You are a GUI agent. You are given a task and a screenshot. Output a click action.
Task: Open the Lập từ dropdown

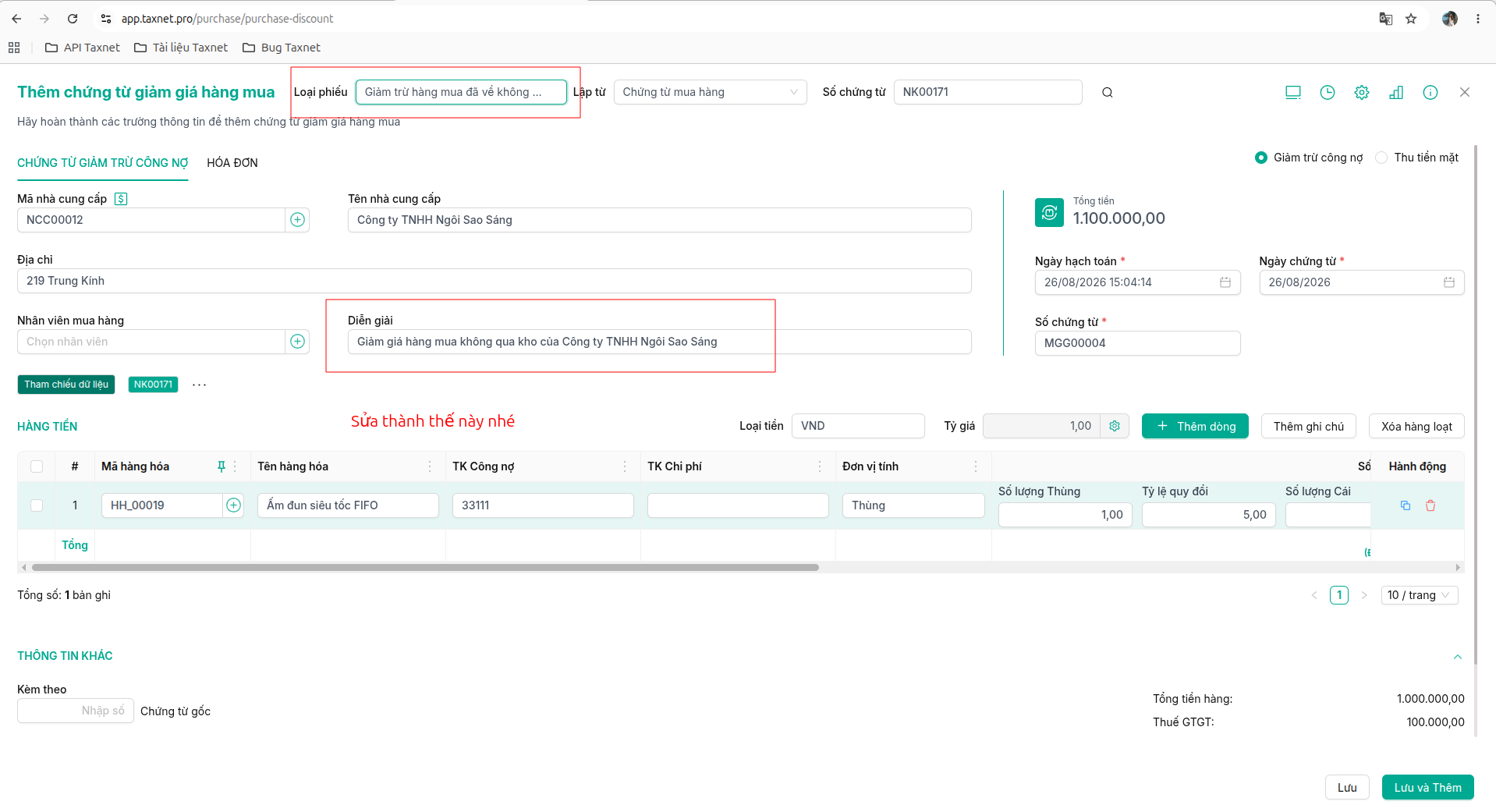pyautogui.click(x=710, y=92)
